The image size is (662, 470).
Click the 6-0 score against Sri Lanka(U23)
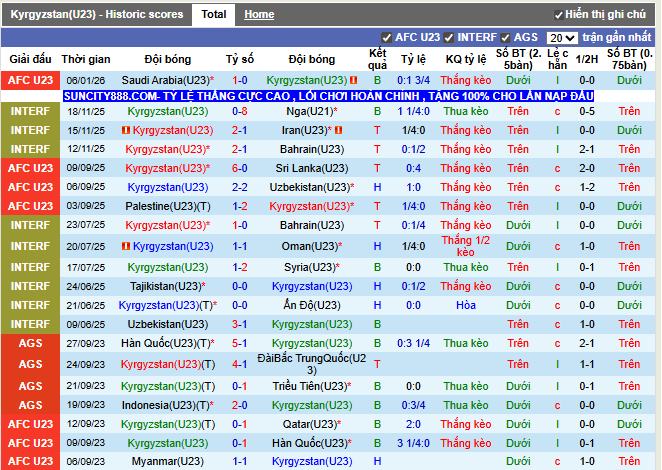click(x=240, y=168)
